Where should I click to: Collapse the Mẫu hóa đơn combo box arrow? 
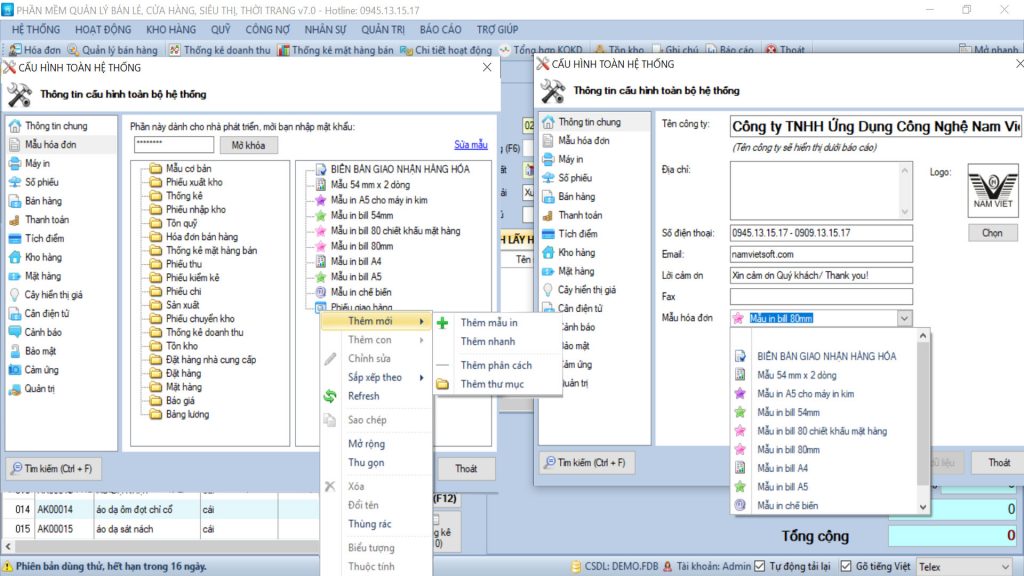[904, 318]
